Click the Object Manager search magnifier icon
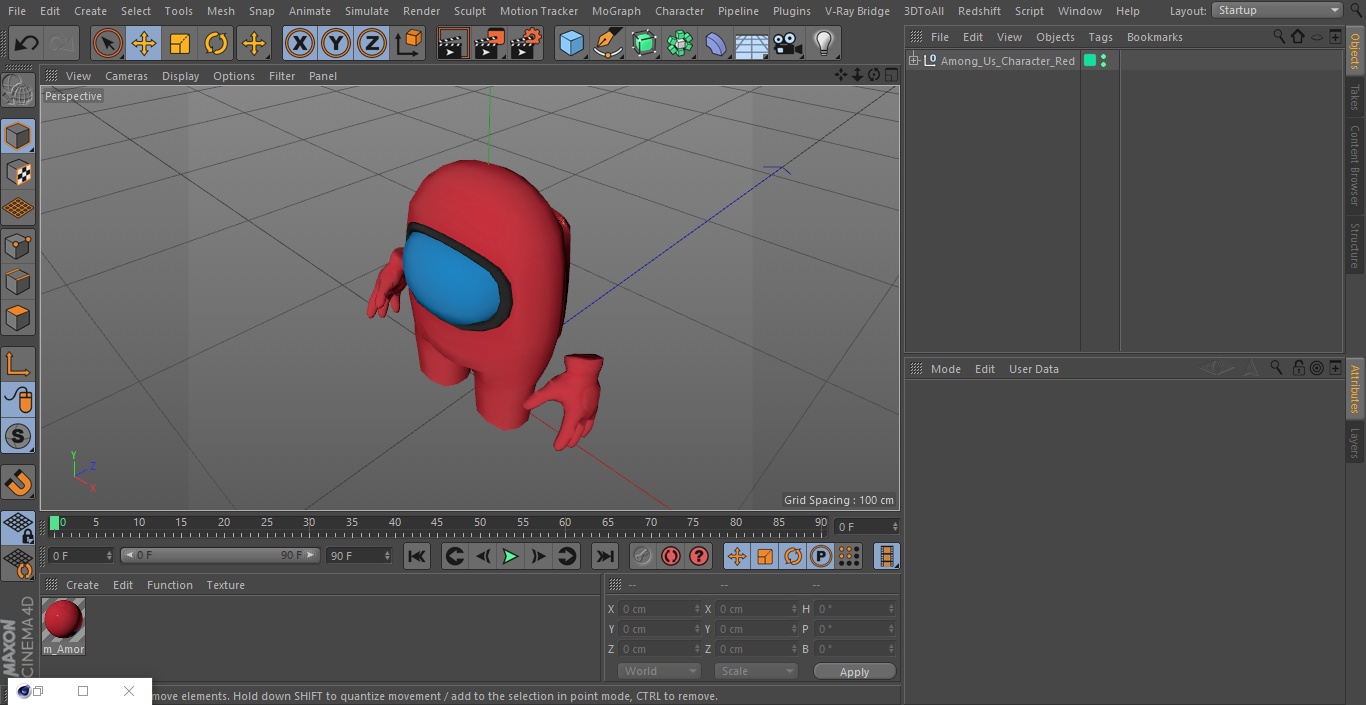 1278,36
